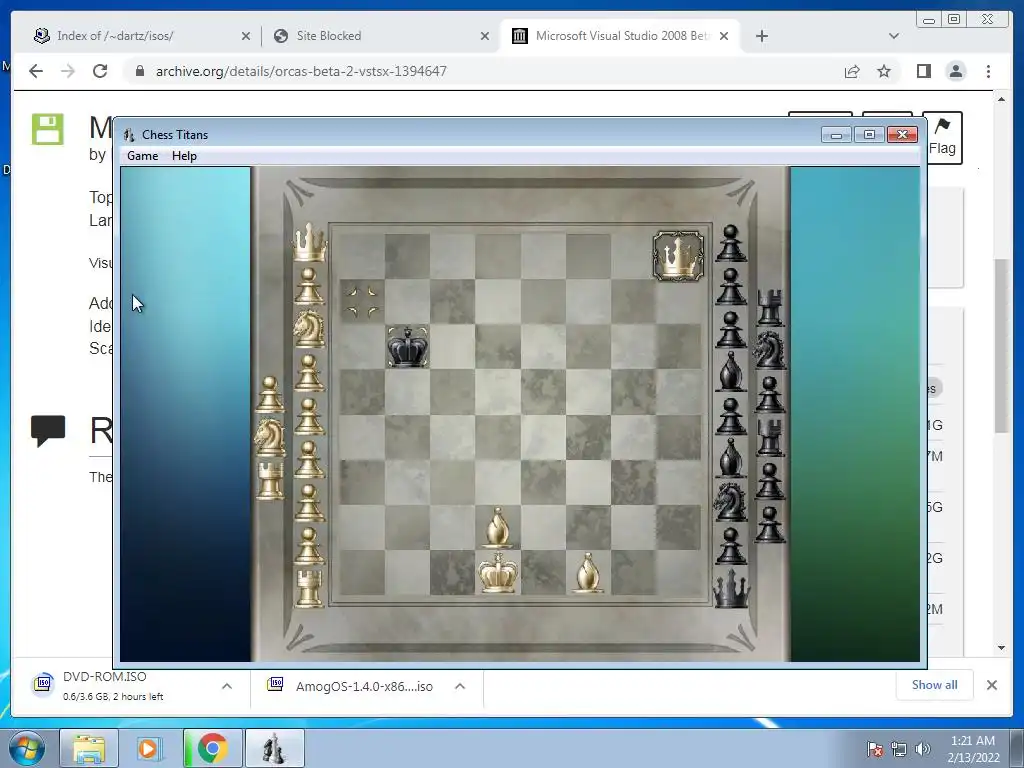
Task: Click the Chess Titans taskbar icon
Action: (x=274, y=748)
